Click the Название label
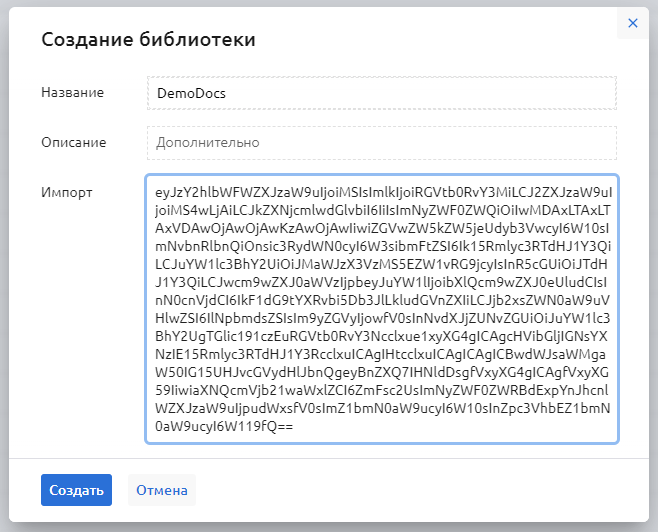This screenshot has width=658, height=532. tap(73, 93)
